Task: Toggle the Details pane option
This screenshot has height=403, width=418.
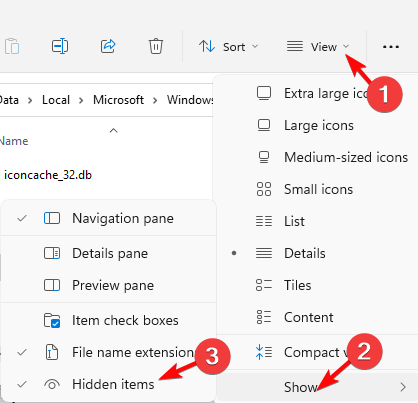Action: tap(109, 253)
